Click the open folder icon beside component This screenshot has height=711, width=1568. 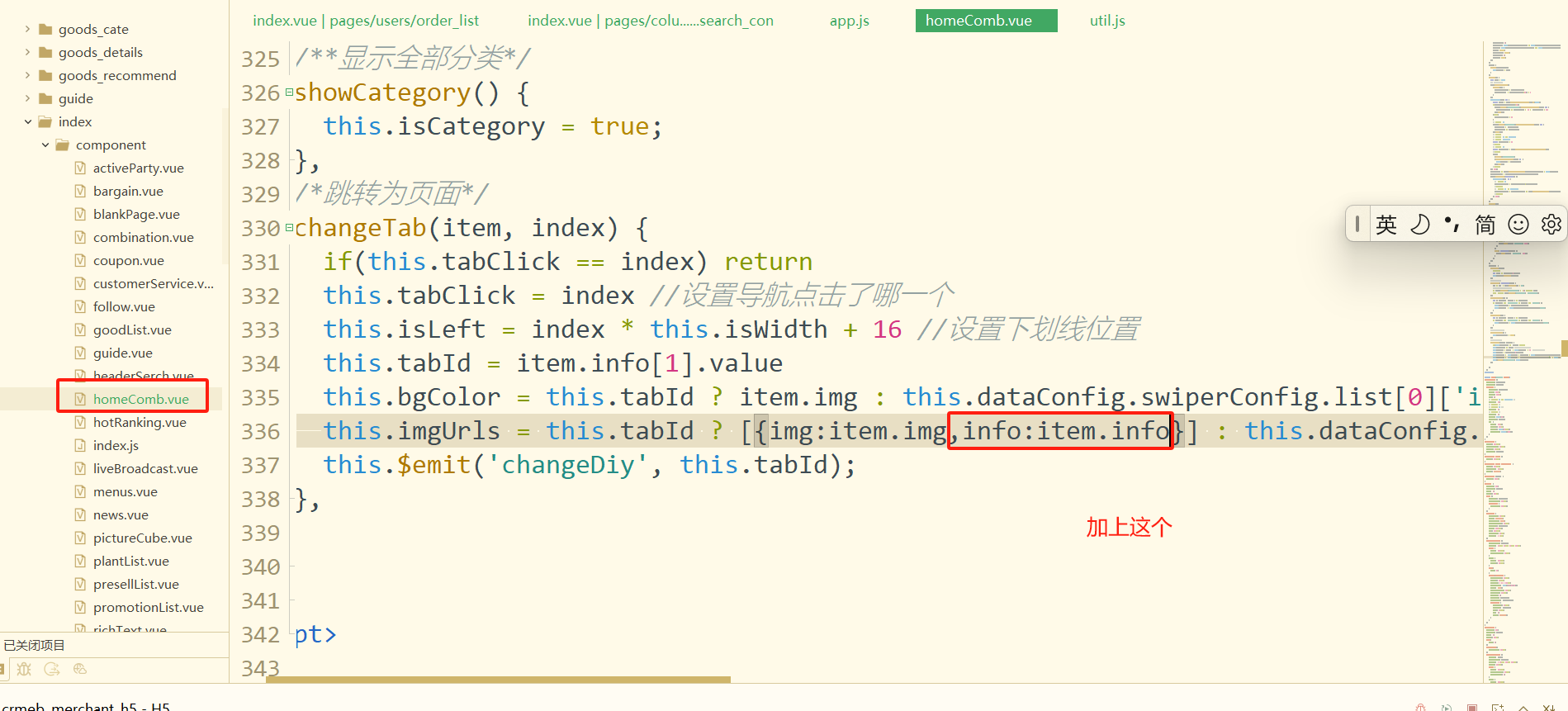[x=62, y=145]
